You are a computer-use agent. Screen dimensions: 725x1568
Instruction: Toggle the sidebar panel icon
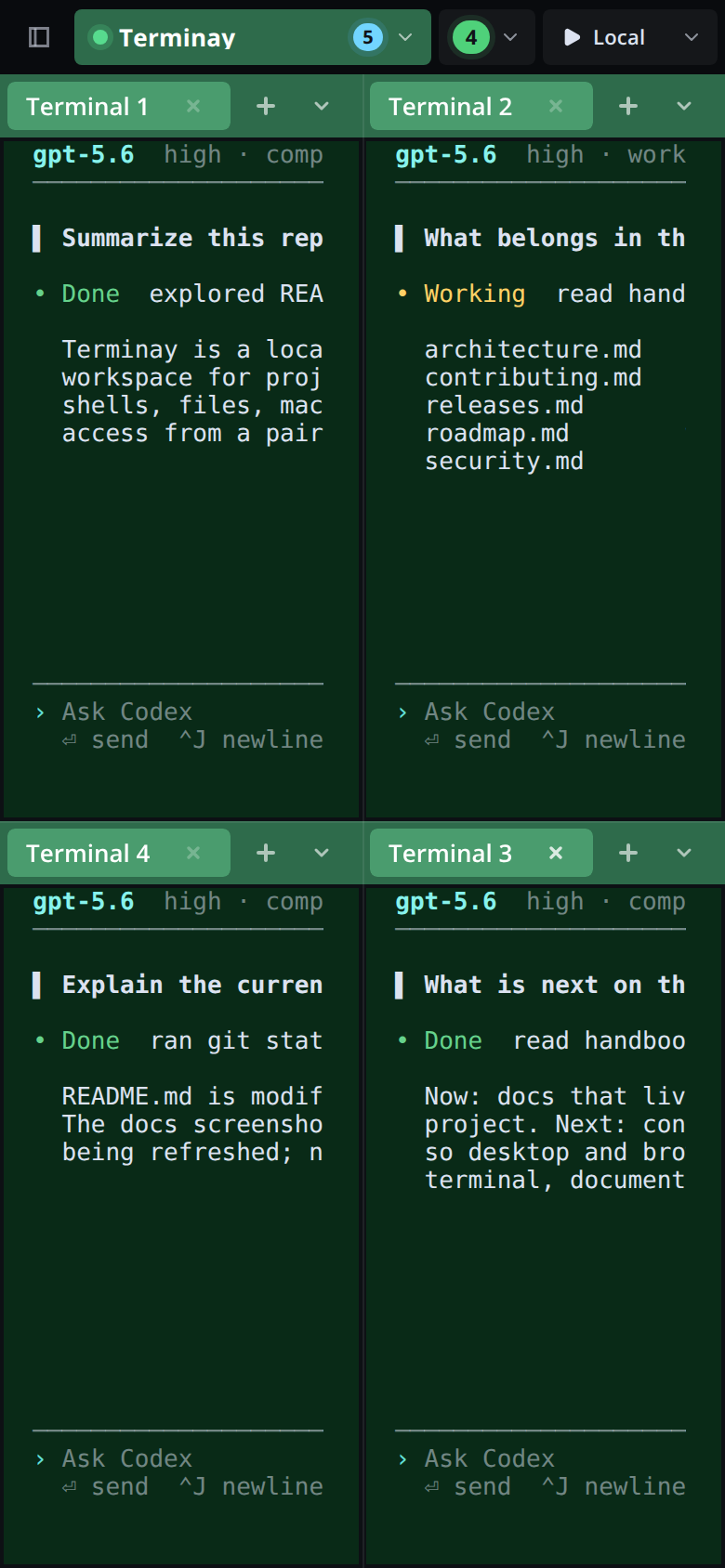(39, 37)
